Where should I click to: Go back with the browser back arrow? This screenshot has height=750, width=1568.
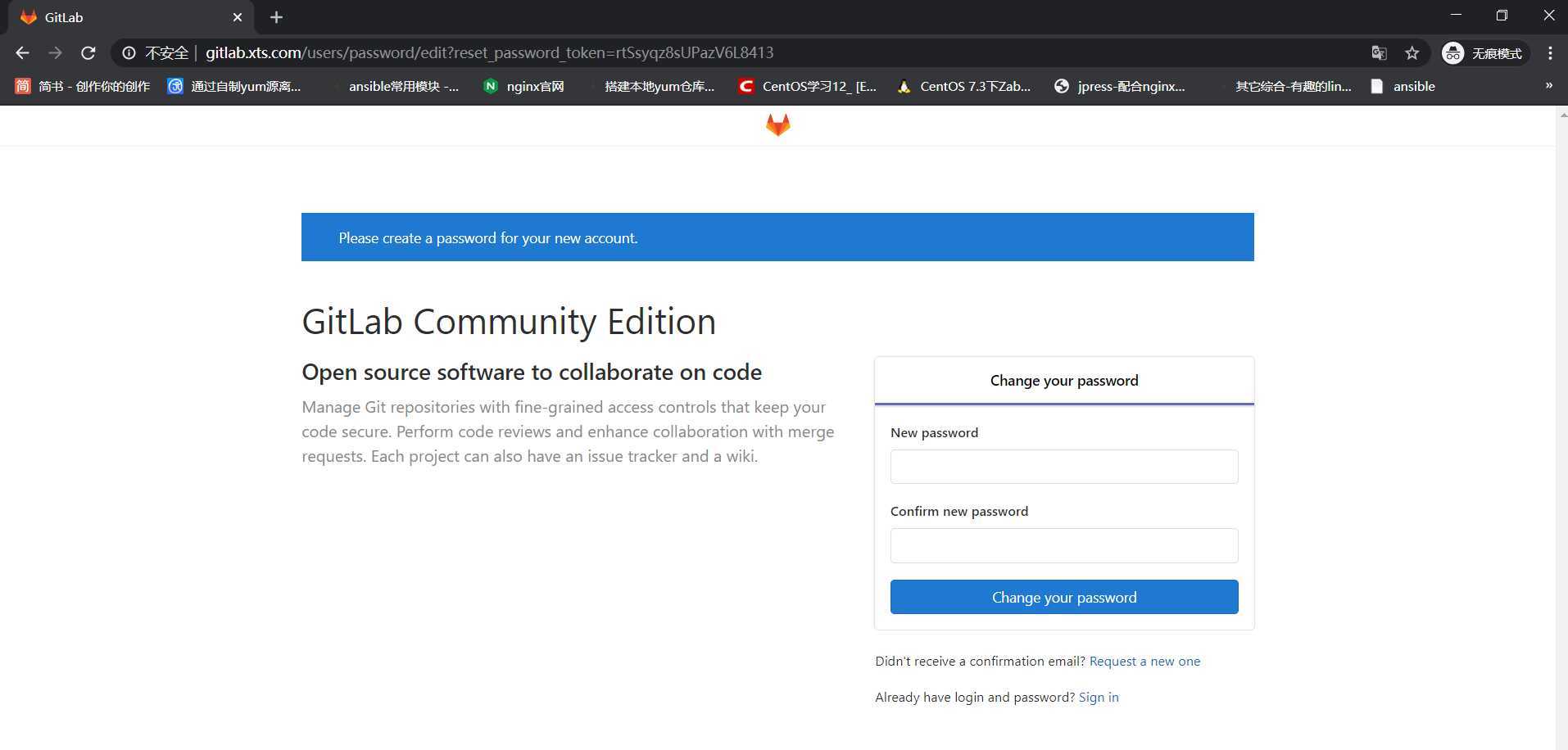tap(22, 53)
